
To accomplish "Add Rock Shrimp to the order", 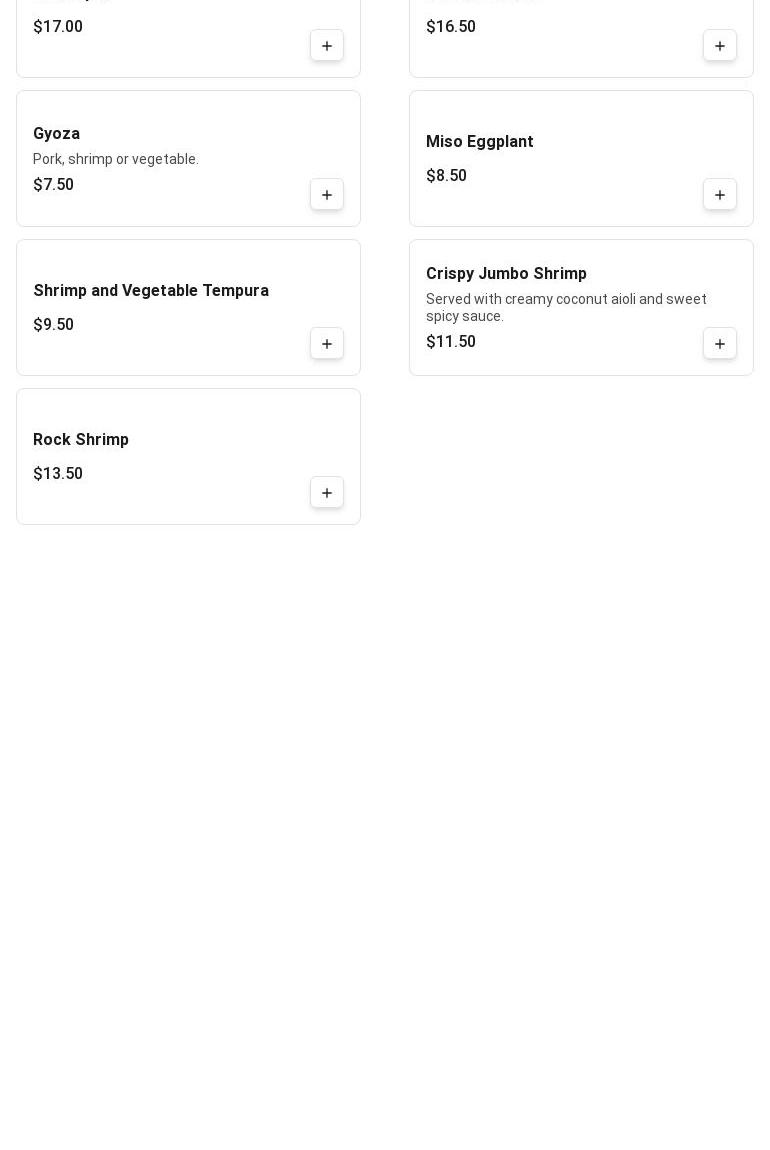I will (x=327, y=493).
